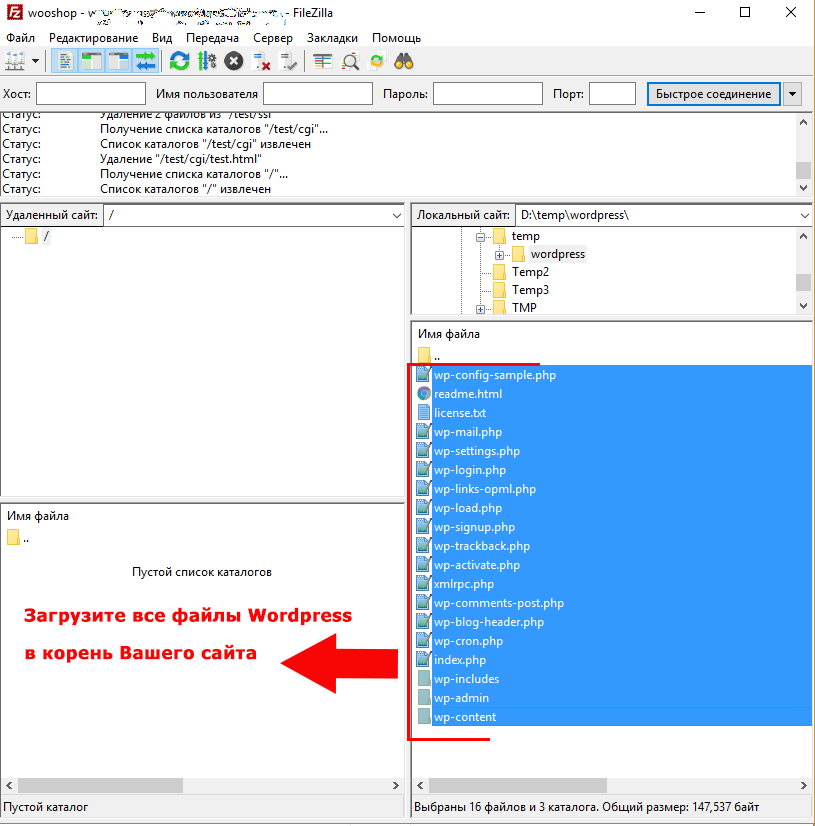This screenshot has height=826, width=815.
Task: Focus the Порт input field
Action: click(612, 94)
